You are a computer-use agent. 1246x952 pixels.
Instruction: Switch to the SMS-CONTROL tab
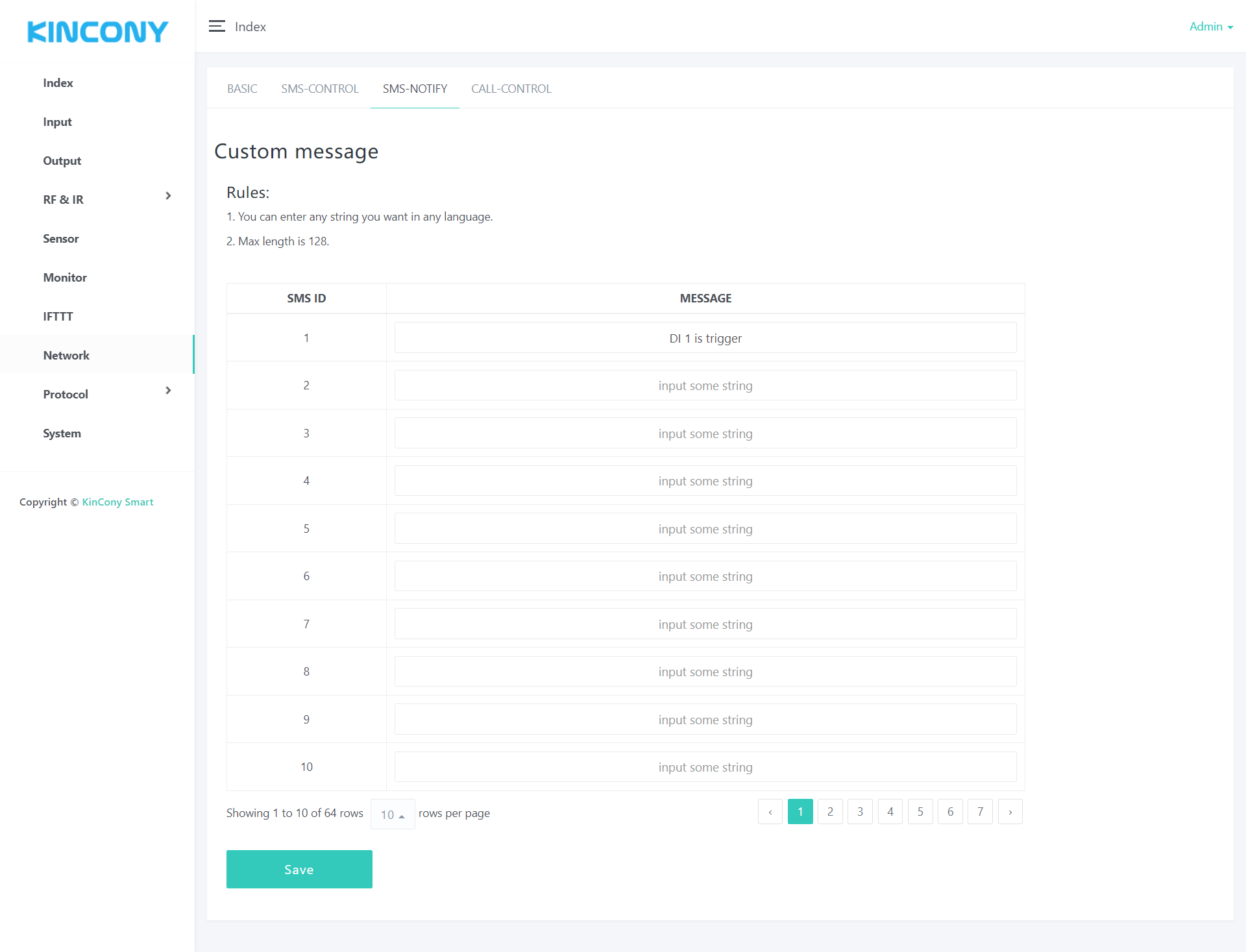click(319, 89)
